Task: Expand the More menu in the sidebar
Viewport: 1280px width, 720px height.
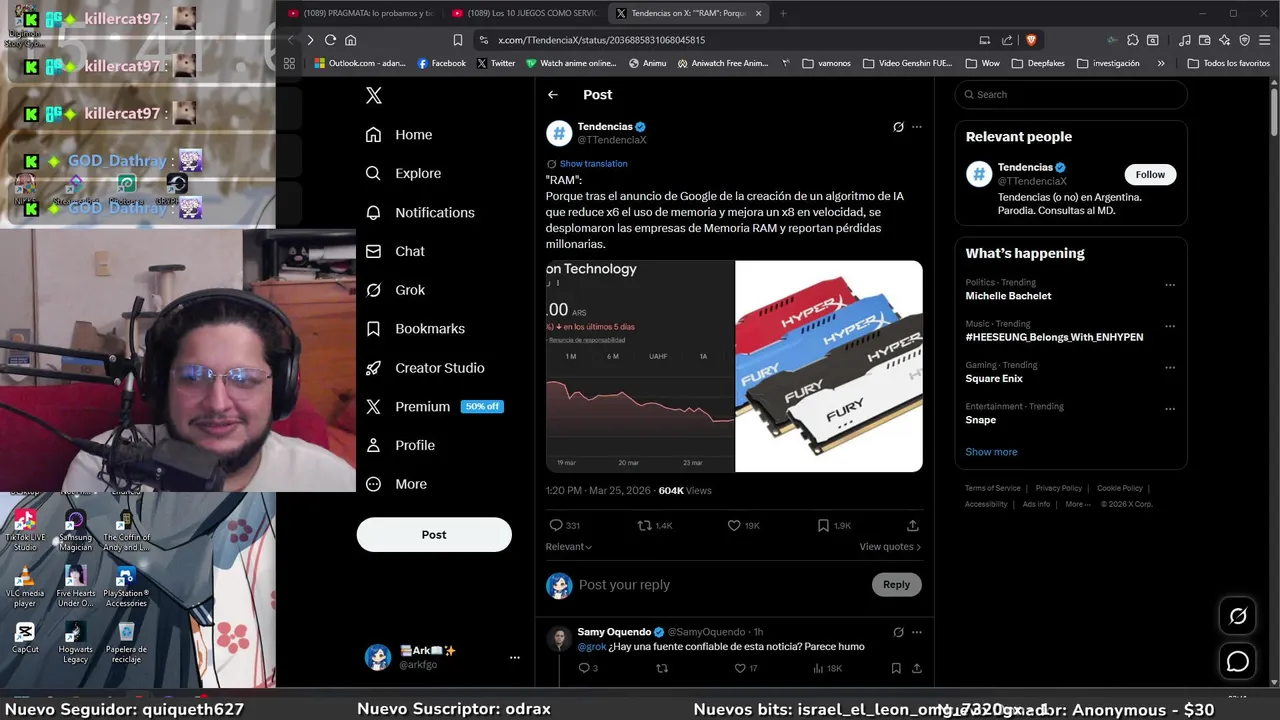Action: click(x=396, y=484)
